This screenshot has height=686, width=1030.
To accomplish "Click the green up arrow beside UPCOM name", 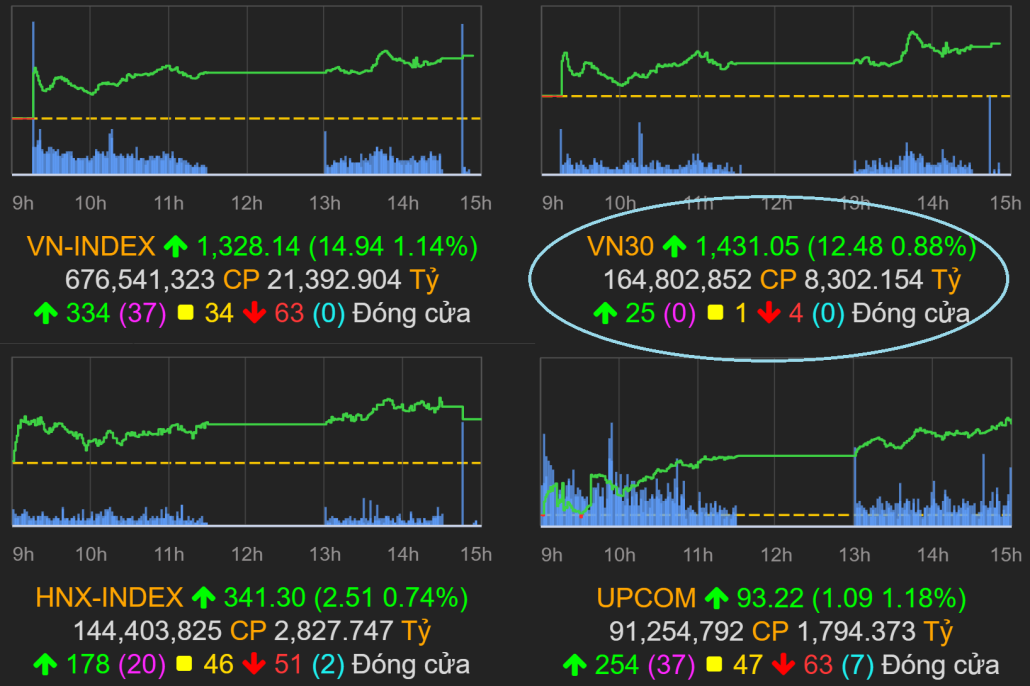I will (x=715, y=599).
